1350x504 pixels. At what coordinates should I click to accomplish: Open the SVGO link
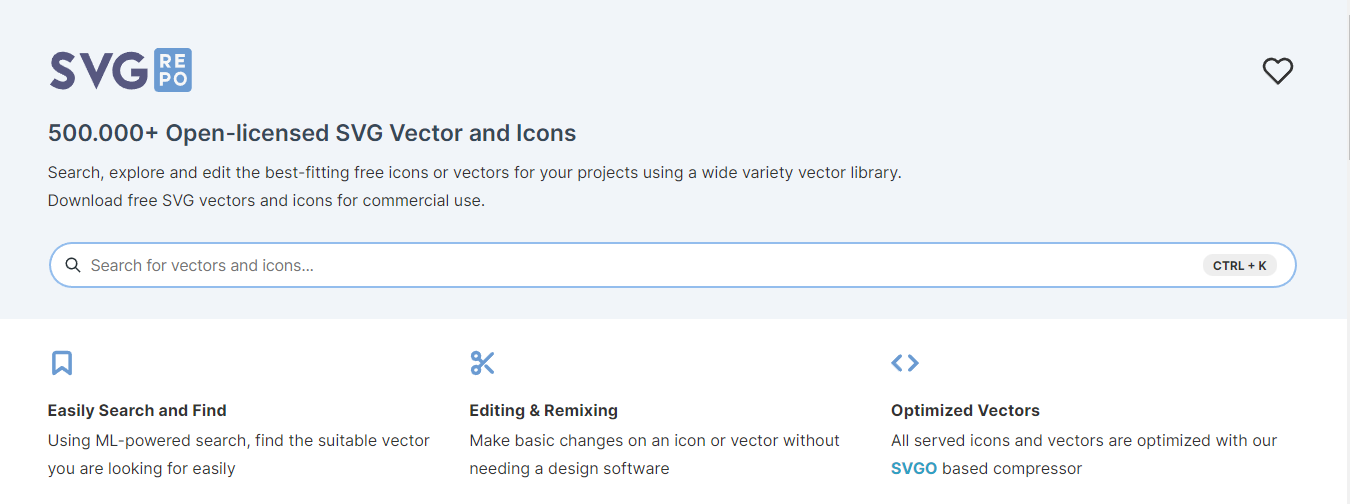pyautogui.click(x=913, y=468)
